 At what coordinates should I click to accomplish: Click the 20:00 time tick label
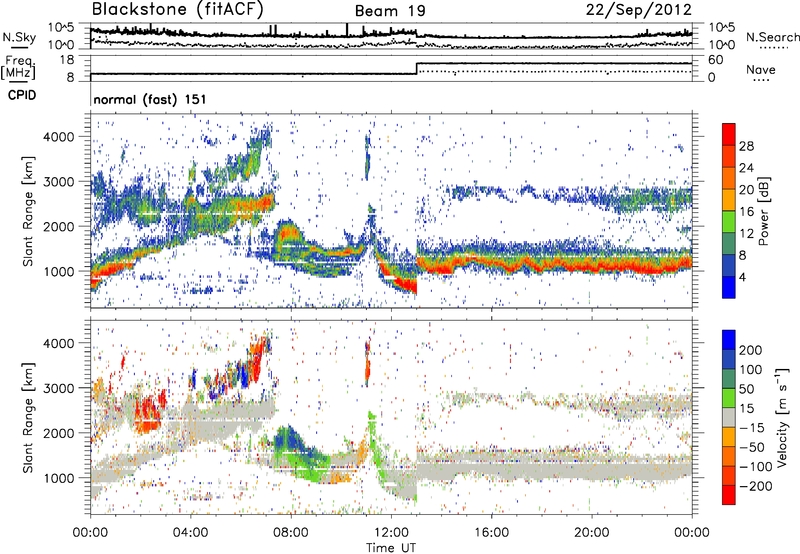[591, 533]
